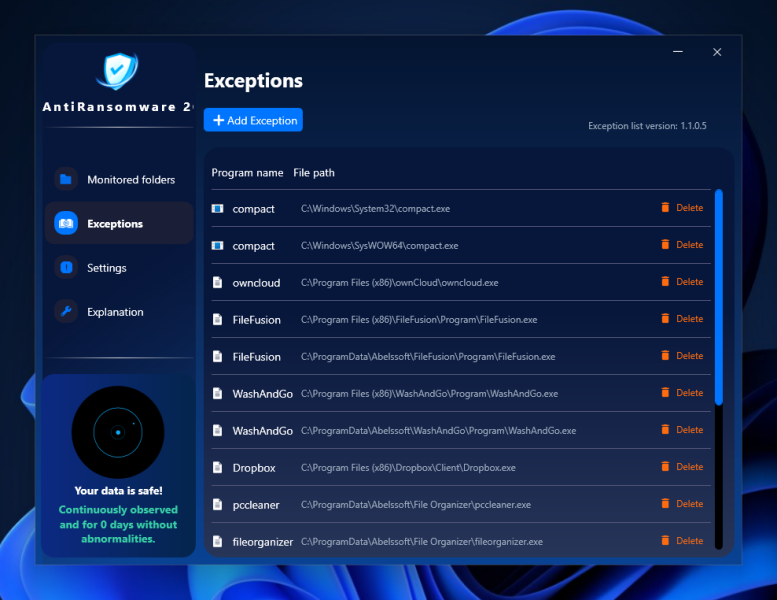Click the AntiRansomware title text

[117, 107]
